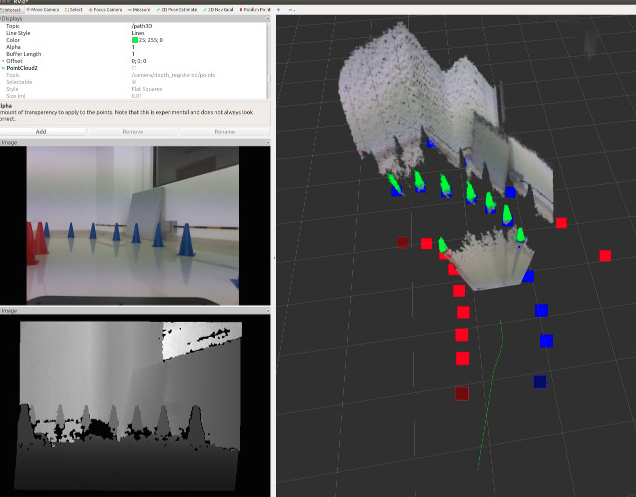The height and width of the screenshot is (497, 636).
Task: Click the splitter handle beside the 3D view
Action: 273,258
